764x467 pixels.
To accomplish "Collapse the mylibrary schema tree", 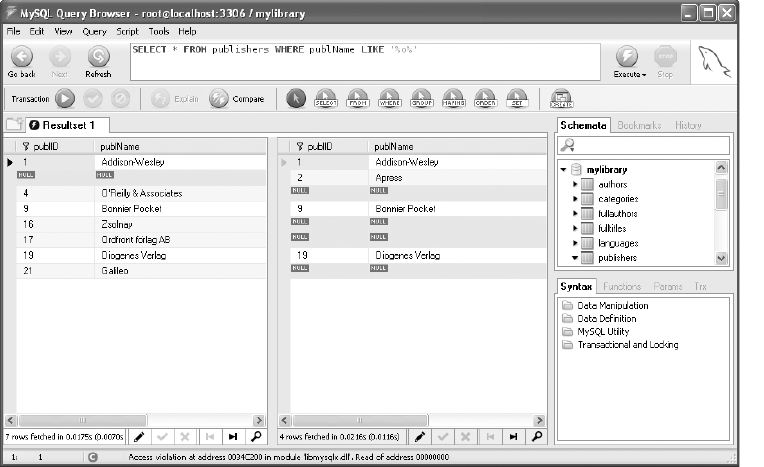I will (563, 170).
